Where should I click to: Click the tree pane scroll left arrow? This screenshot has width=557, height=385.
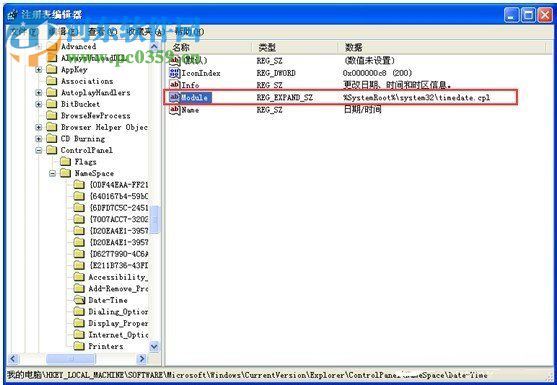click(13, 359)
